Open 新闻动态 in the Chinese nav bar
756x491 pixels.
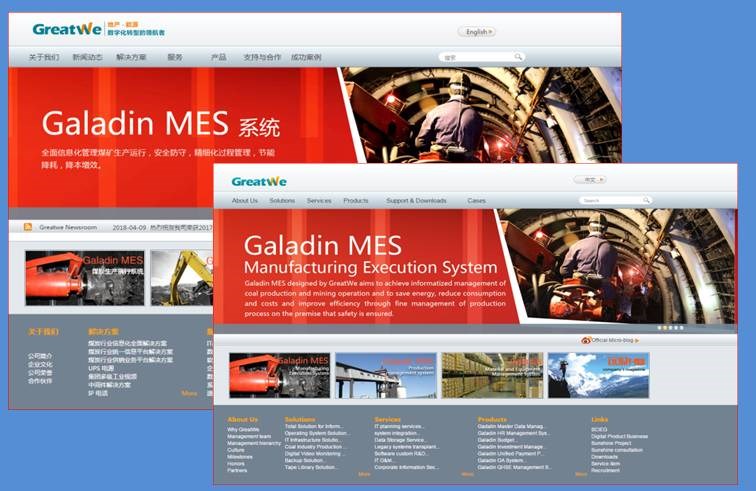point(87,57)
